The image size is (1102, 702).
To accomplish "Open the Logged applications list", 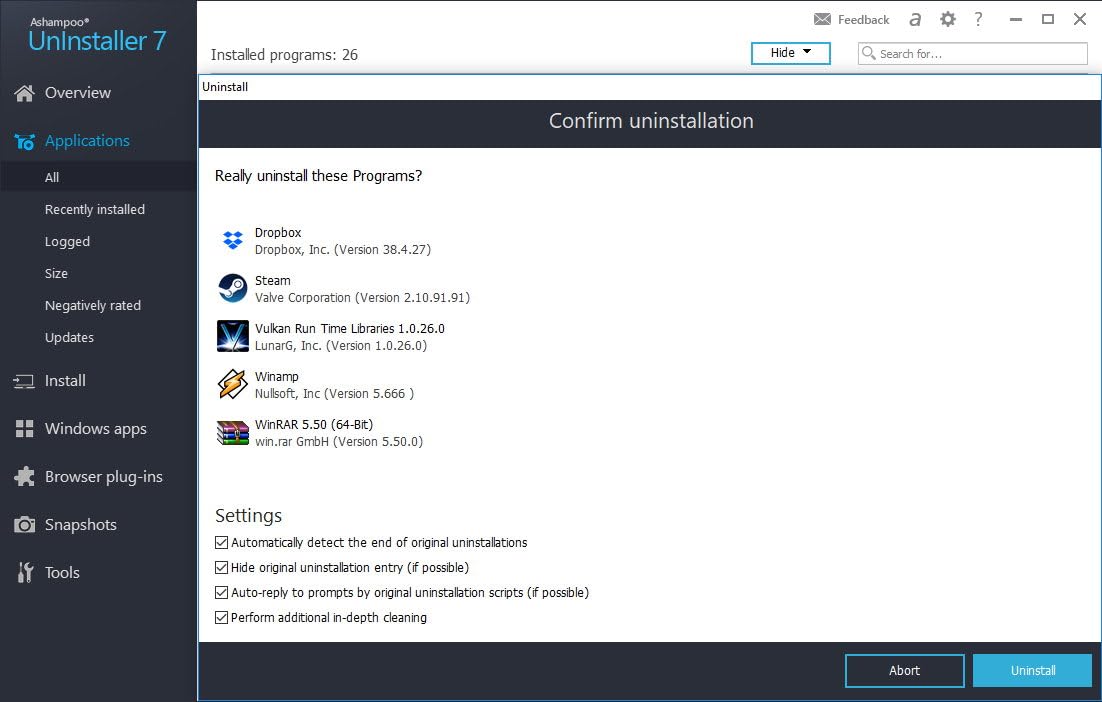I will [x=67, y=242].
